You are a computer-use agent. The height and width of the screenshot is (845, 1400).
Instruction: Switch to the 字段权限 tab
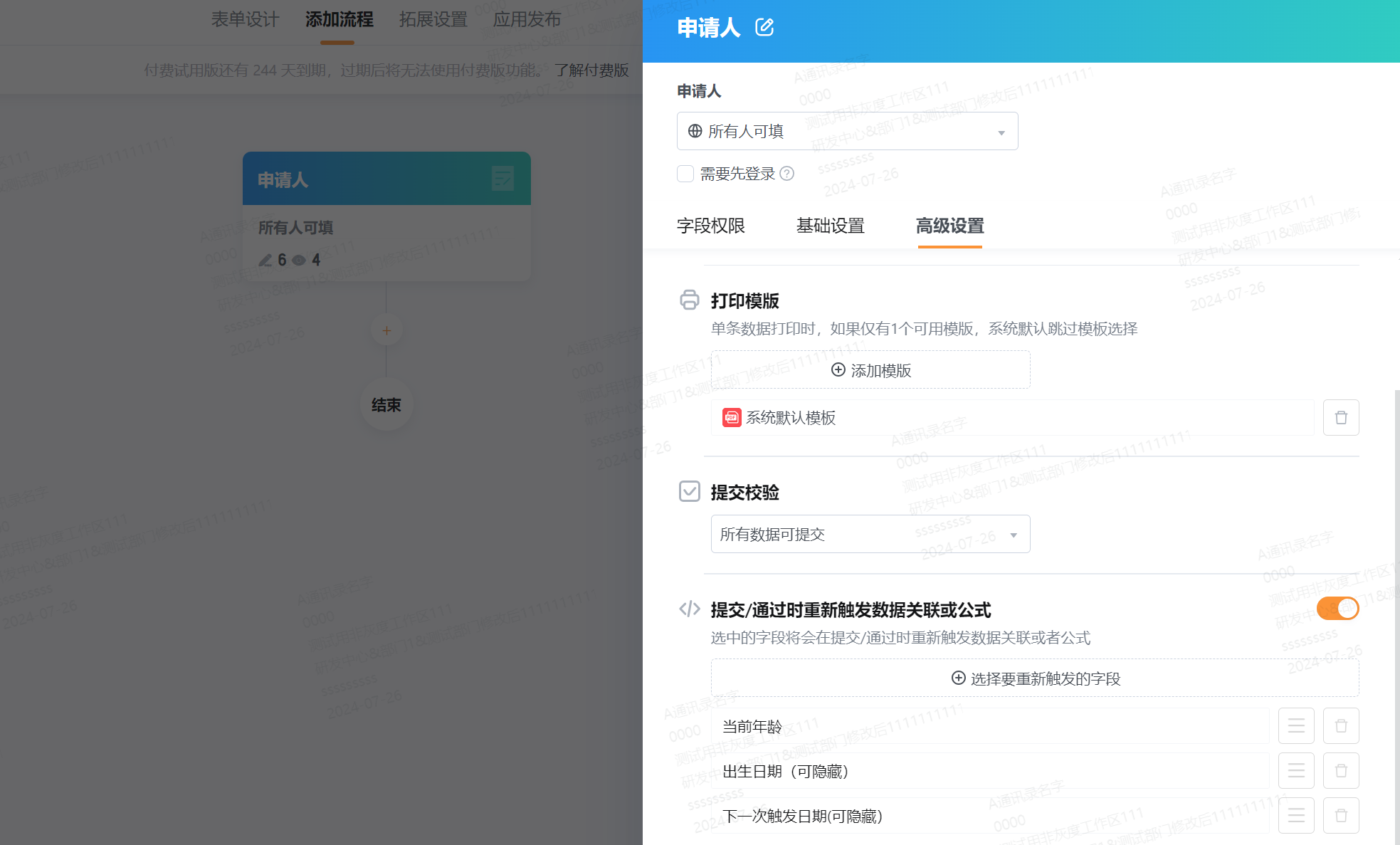(x=710, y=226)
